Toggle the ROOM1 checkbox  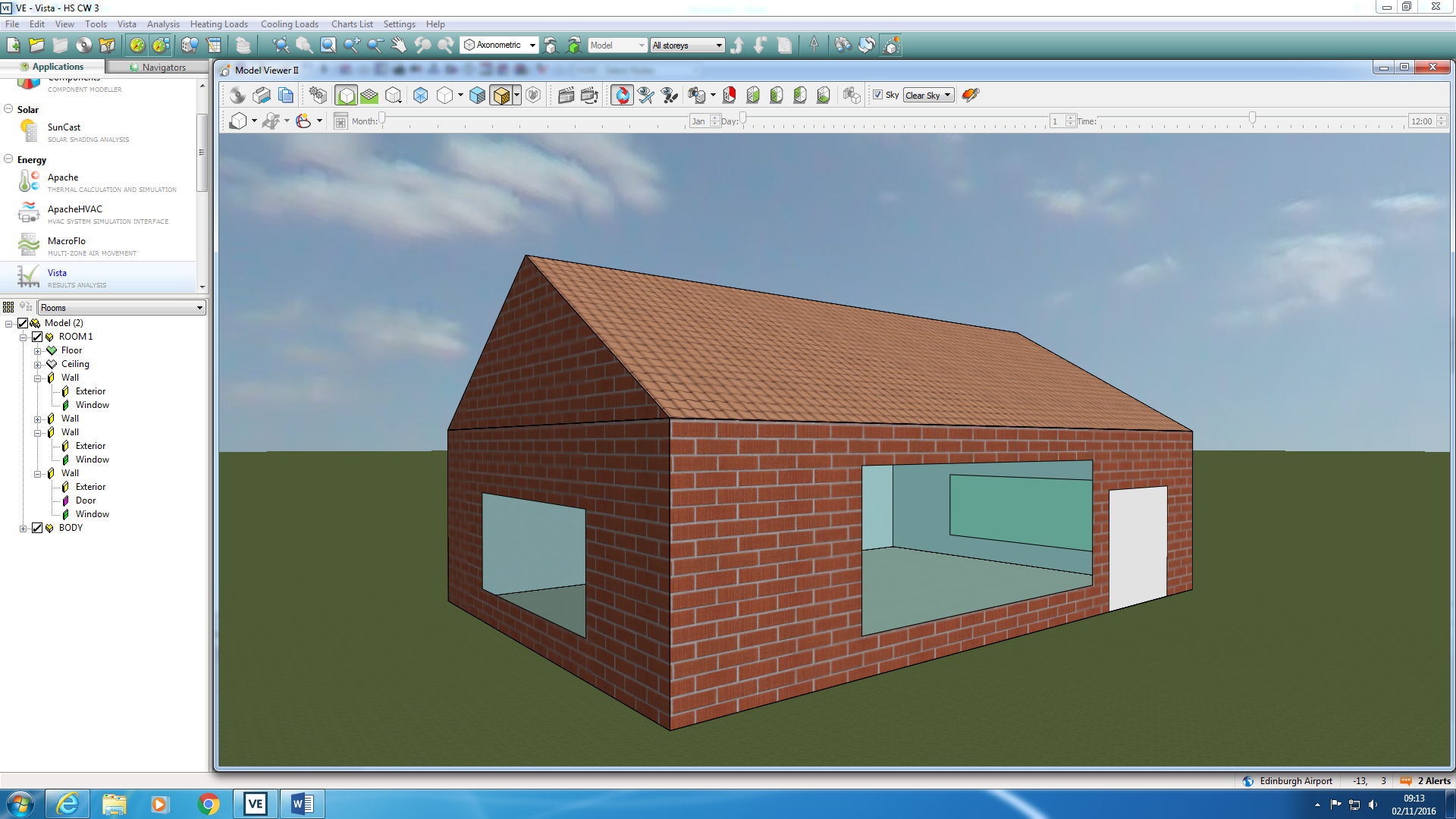pyautogui.click(x=37, y=337)
